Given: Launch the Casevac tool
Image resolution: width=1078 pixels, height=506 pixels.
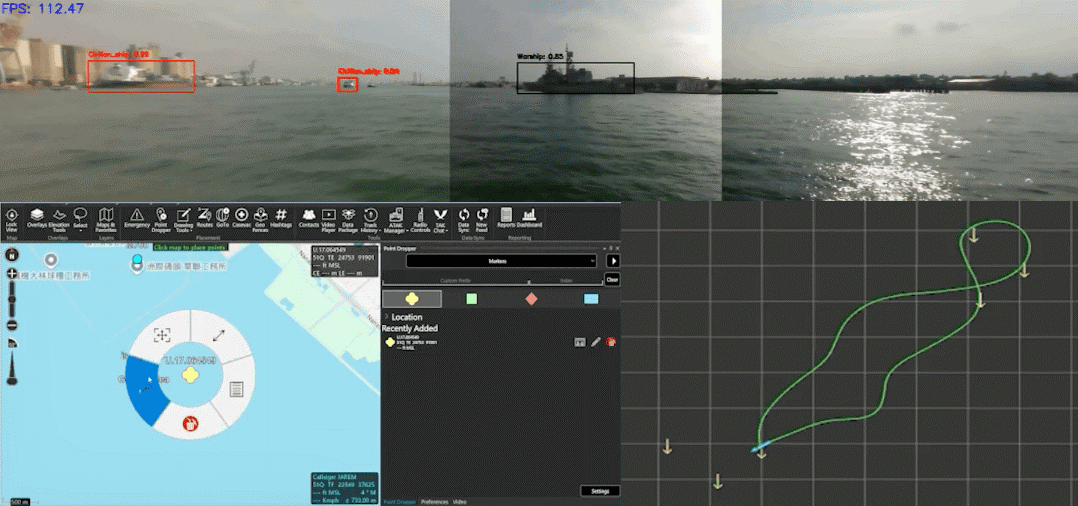Looking at the screenshot, I should click(242, 217).
